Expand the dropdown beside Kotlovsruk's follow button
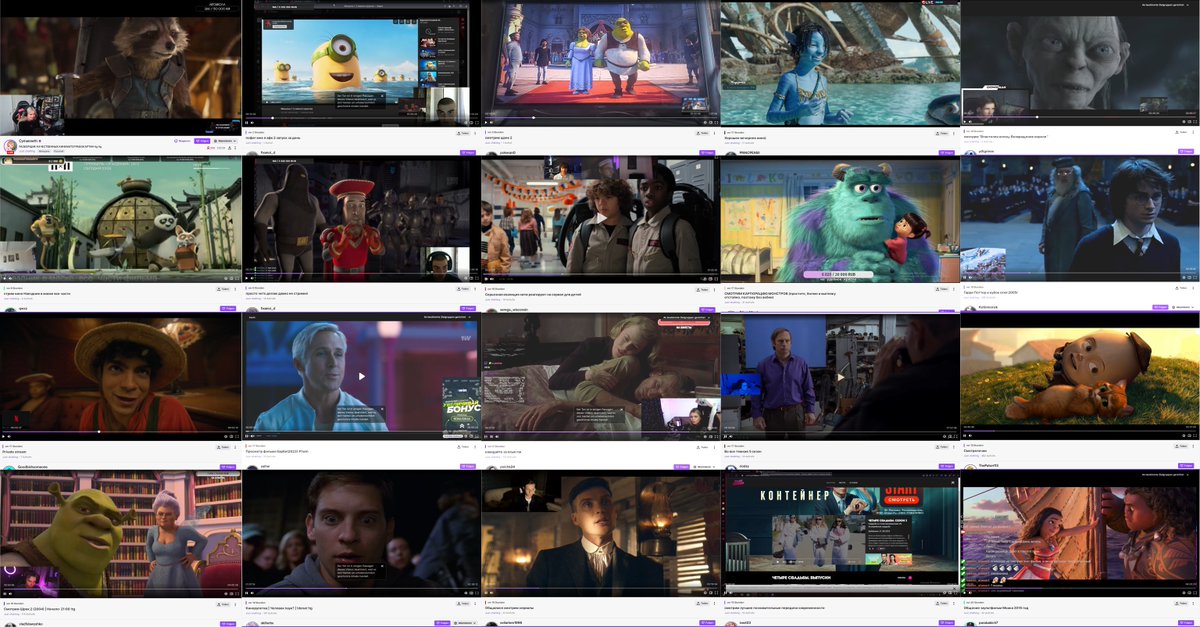1200x627 pixels. tap(1183, 307)
